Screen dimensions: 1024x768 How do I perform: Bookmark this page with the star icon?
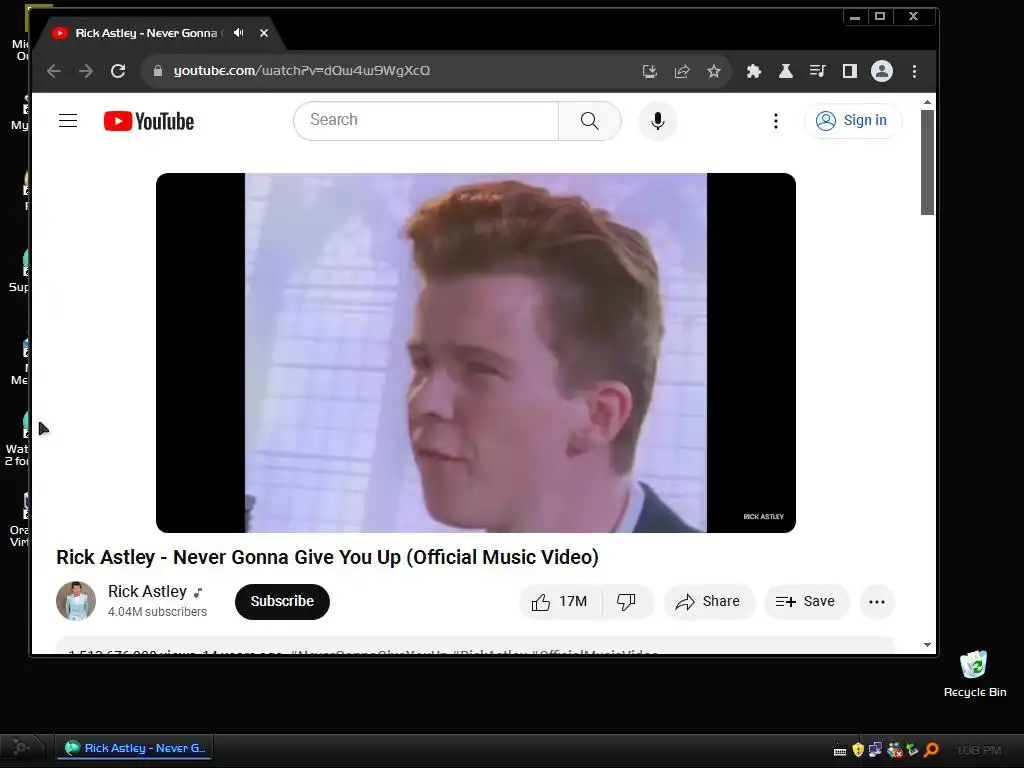[x=714, y=71]
